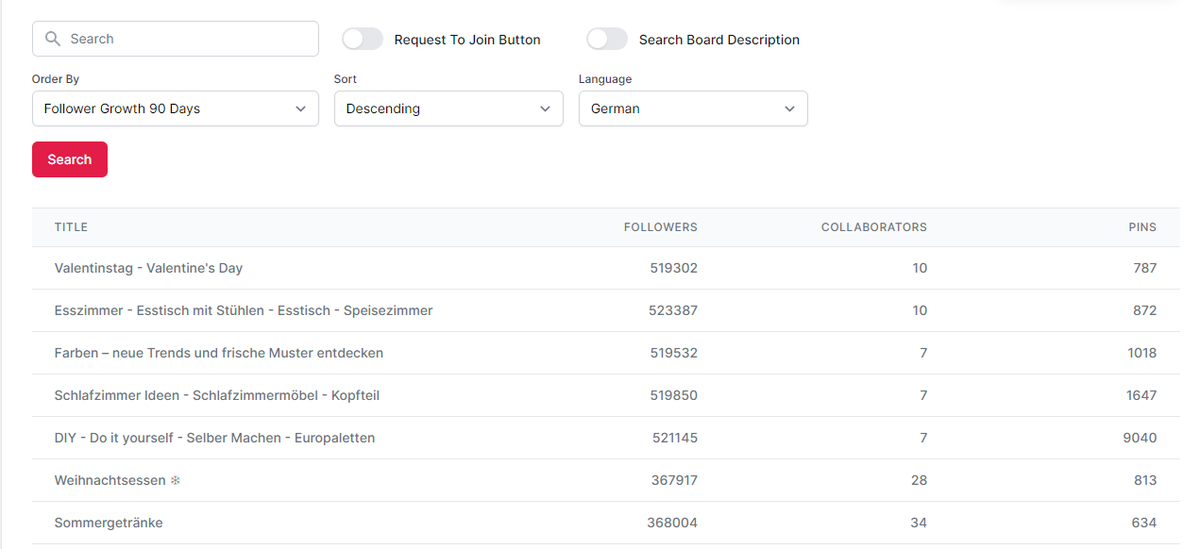Click the TITLE column header
Screen dimensions: 1200x549
click(x=71, y=227)
